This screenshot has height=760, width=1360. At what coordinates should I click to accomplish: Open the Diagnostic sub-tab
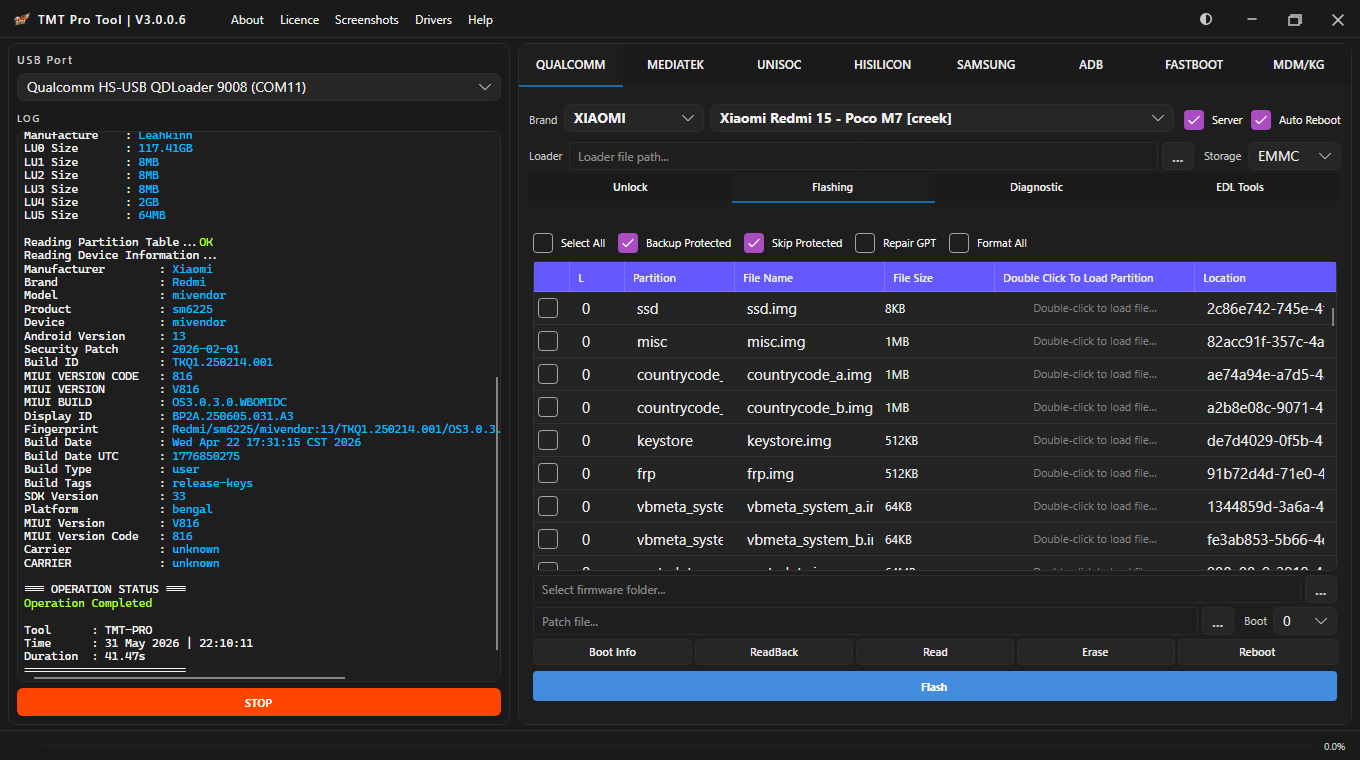(x=1036, y=187)
